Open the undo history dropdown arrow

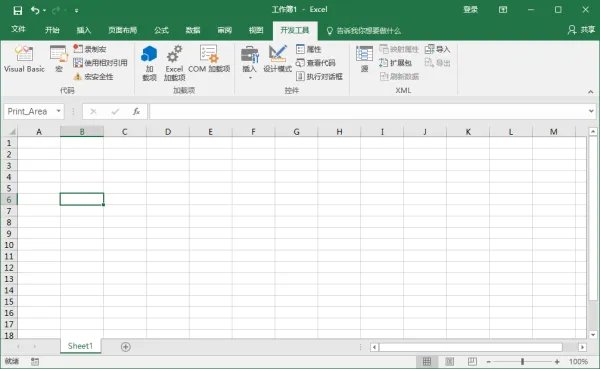(44, 10)
